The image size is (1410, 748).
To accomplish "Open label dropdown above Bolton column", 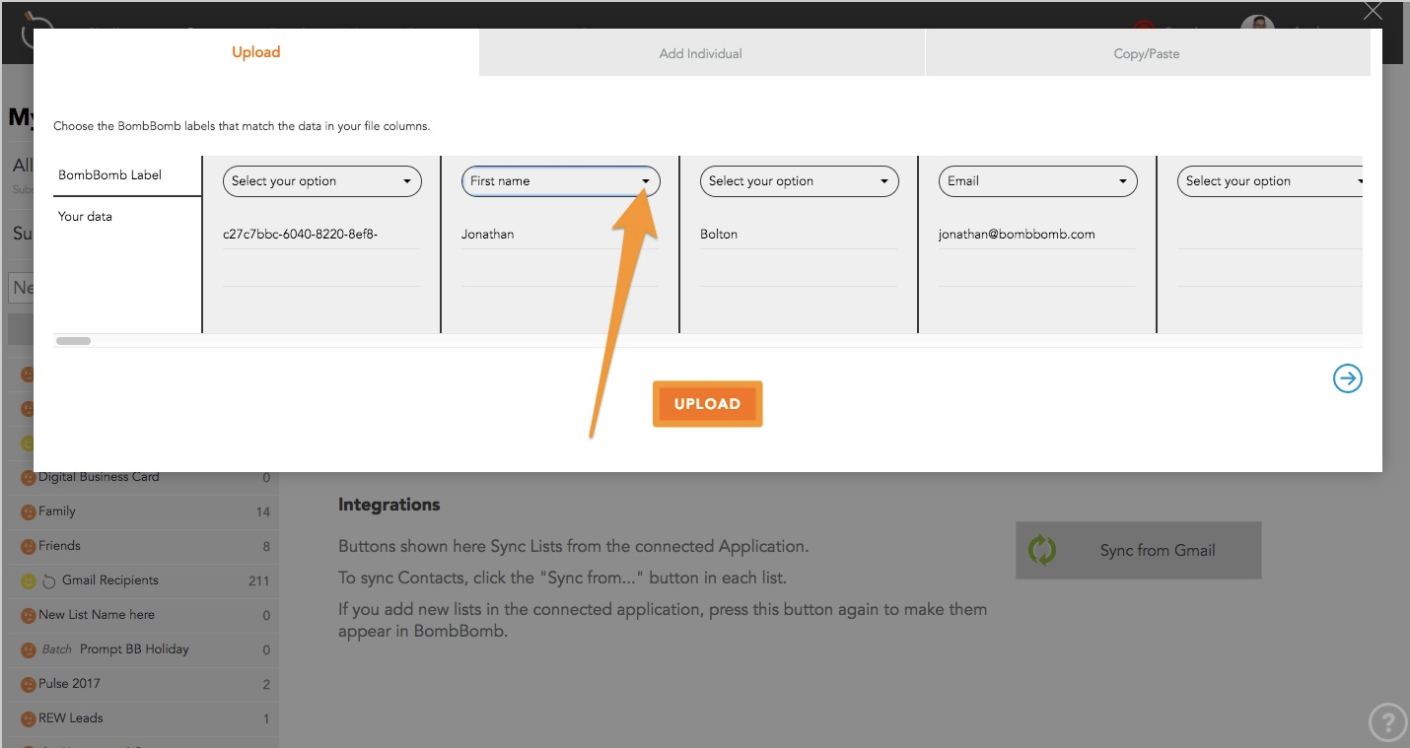I will click(x=799, y=181).
